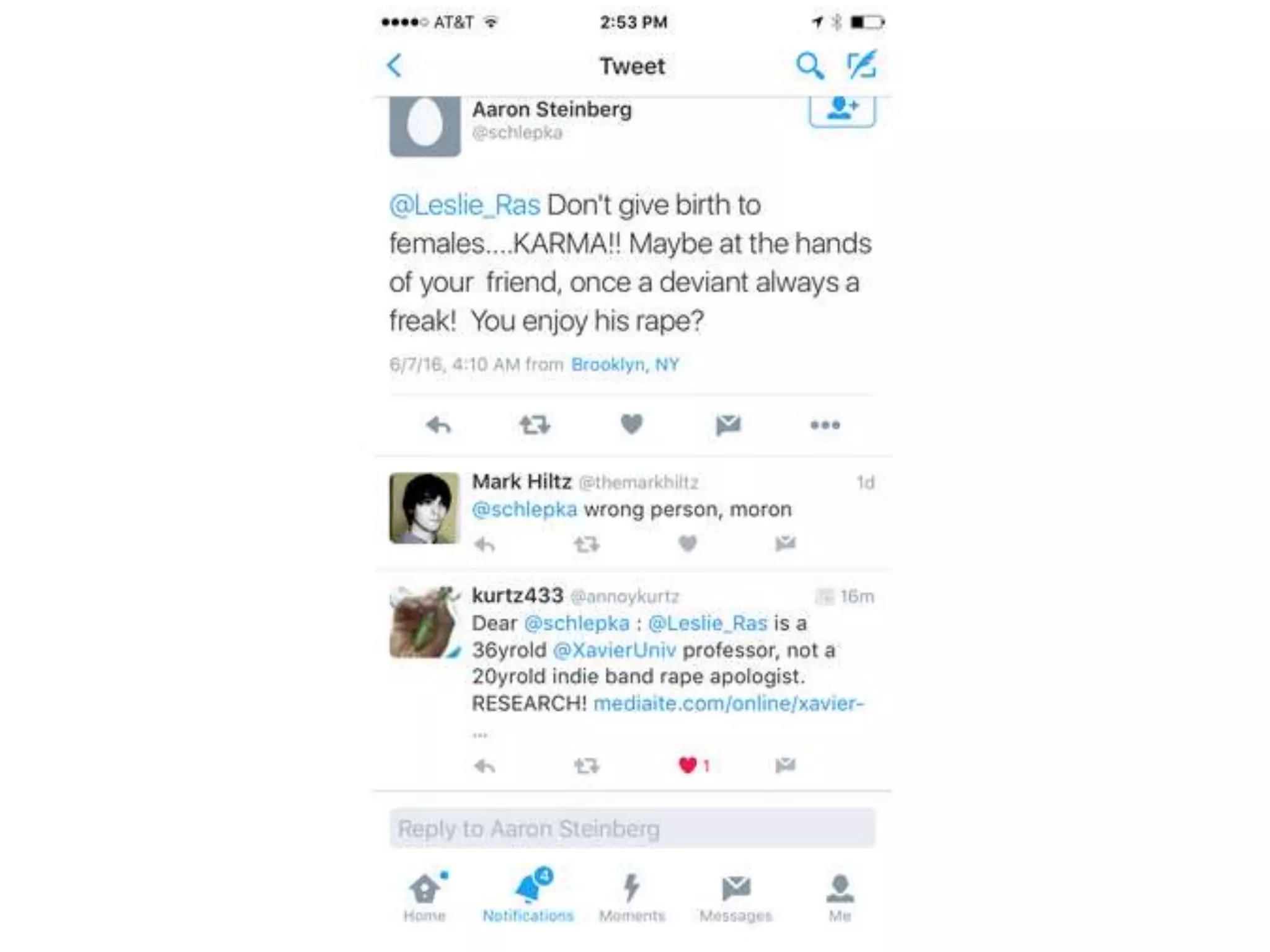Open more options ellipsis on main tweet
Viewport: 1270px width, 952px height.
tap(825, 425)
